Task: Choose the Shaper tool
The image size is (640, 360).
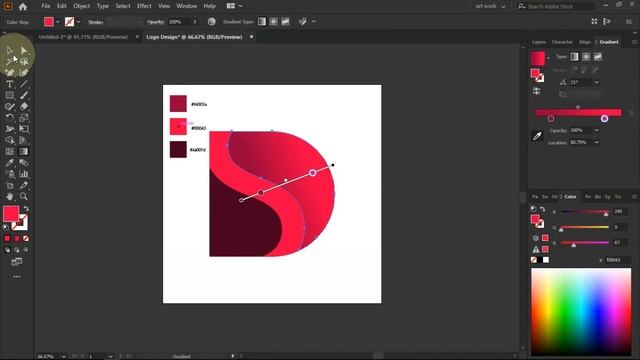Action: click(x=10, y=107)
